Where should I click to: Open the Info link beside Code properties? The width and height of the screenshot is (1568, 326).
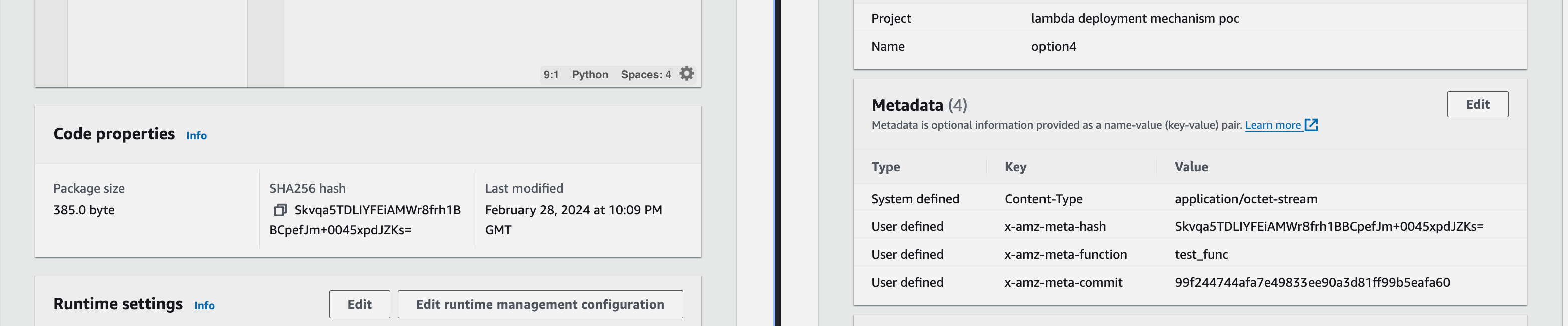pyautogui.click(x=196, y=136)
